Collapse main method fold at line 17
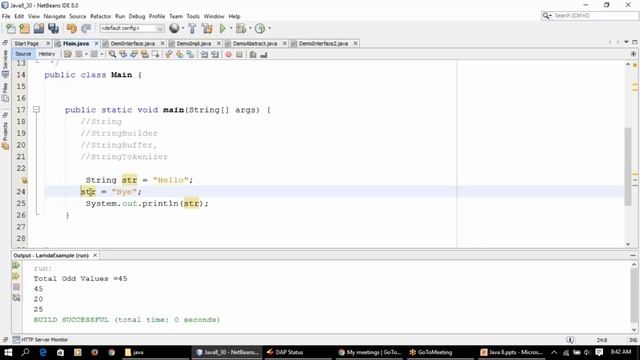 36,109
